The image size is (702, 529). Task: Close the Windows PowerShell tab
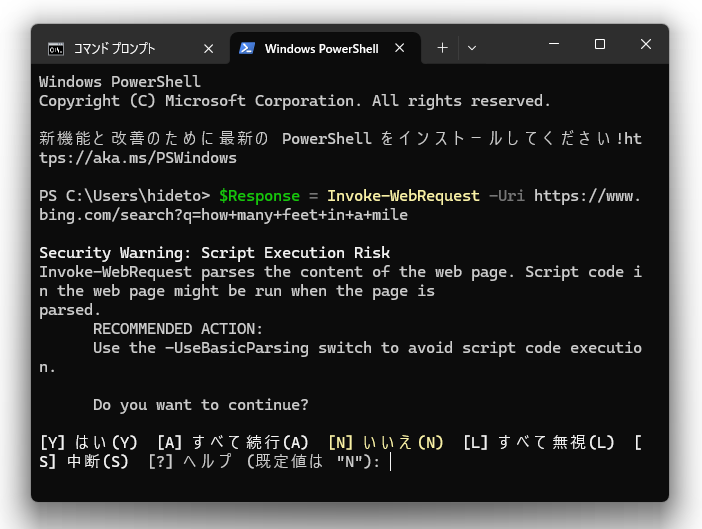click(400, 48)
